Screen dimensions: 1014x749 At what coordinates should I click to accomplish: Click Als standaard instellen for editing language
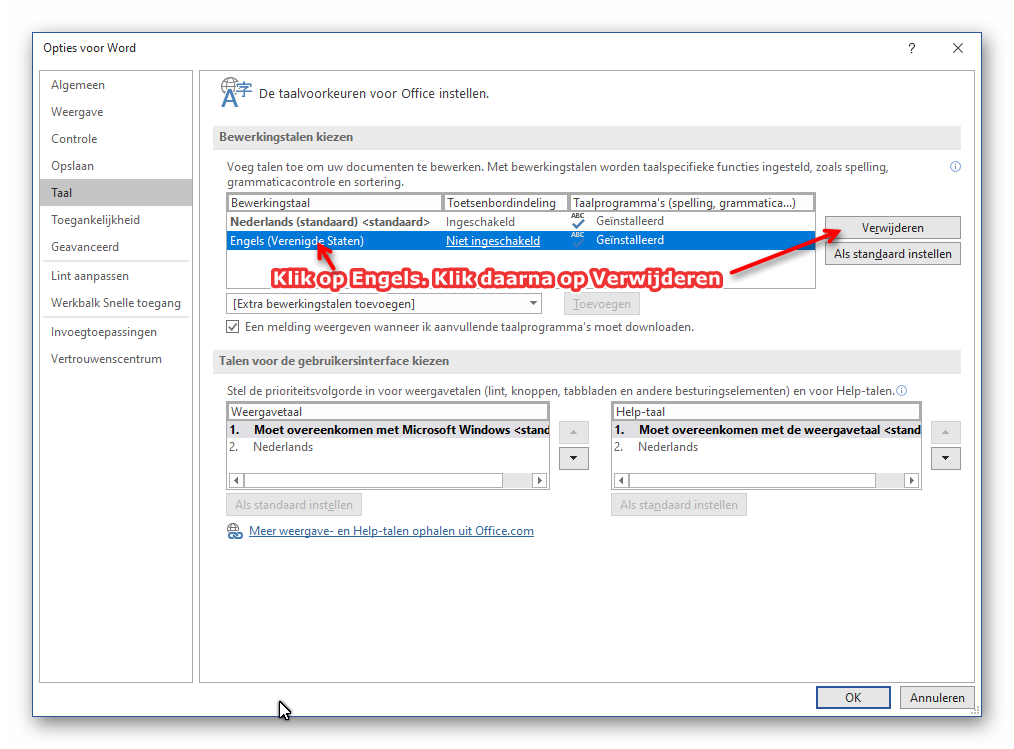pos(892,254)
